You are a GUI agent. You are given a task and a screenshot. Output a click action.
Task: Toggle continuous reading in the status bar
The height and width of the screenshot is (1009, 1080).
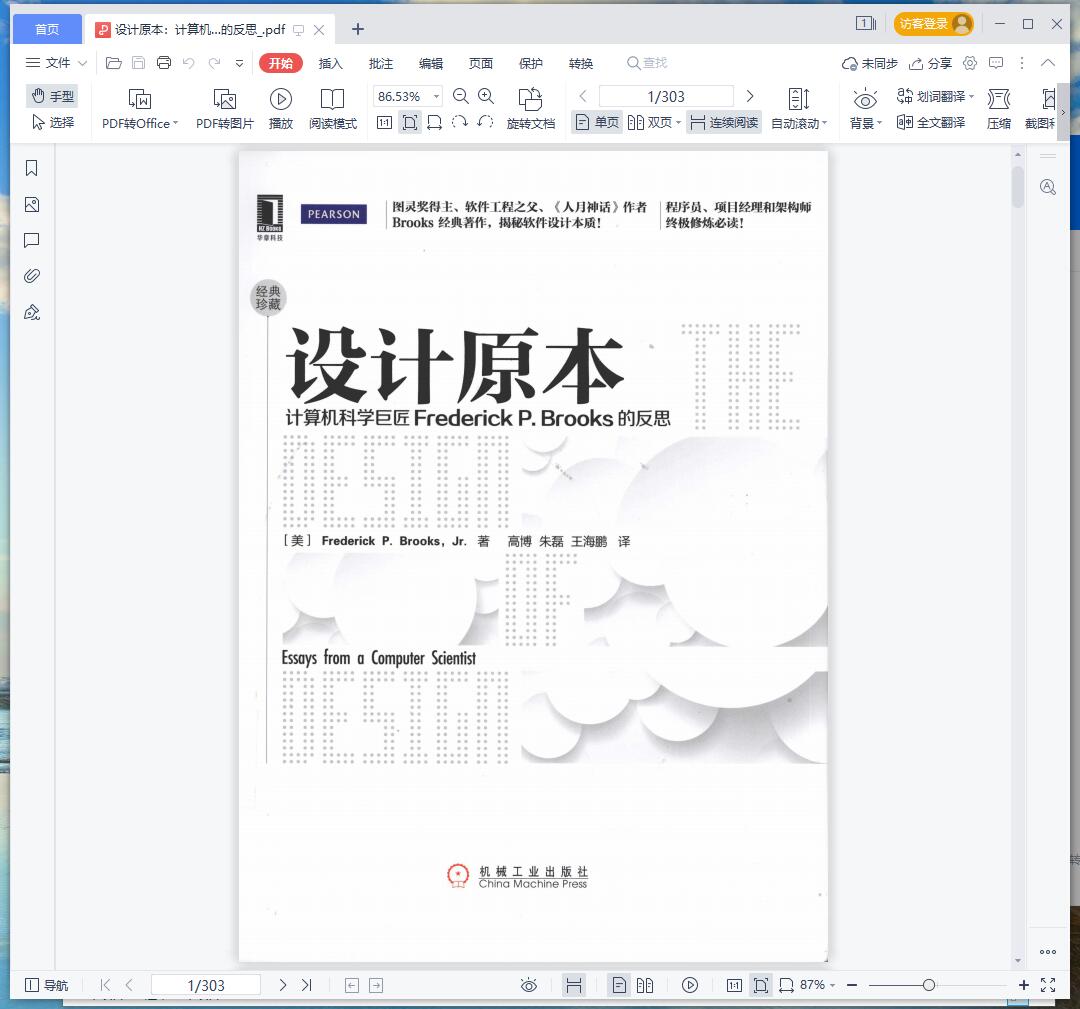(x=574, y=985)
